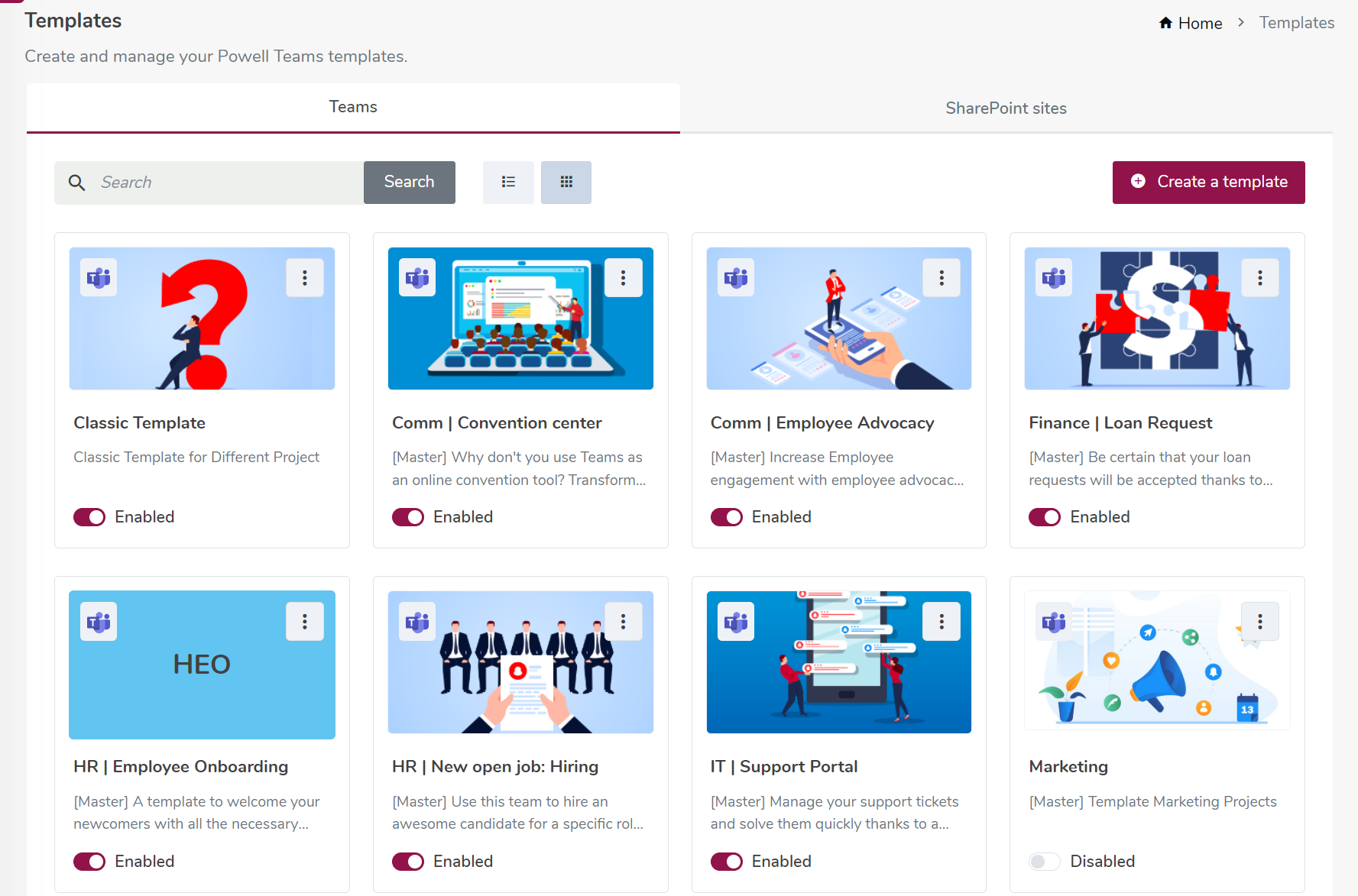1358x896 pixels.
Task: Open the dollar puzzle thumbnail
Action: (1157, 319)
